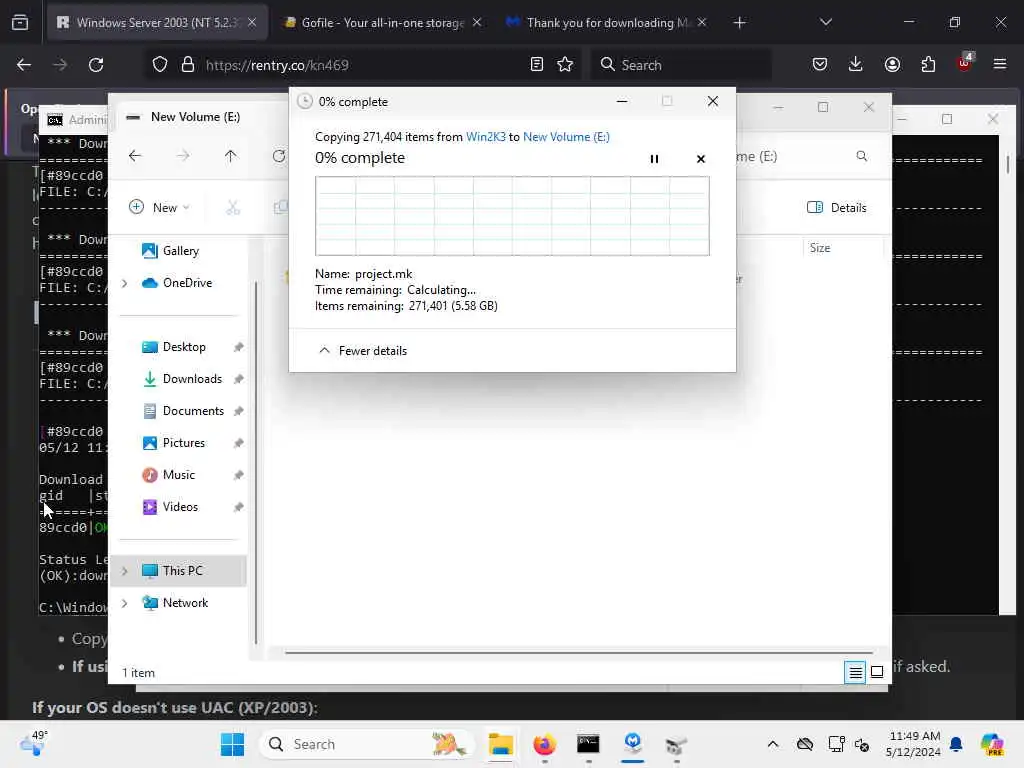The width and height of the screenshot is (1024, 768).
Task: Expand the OneDrive tree node
Action: (x=125, y=283)
